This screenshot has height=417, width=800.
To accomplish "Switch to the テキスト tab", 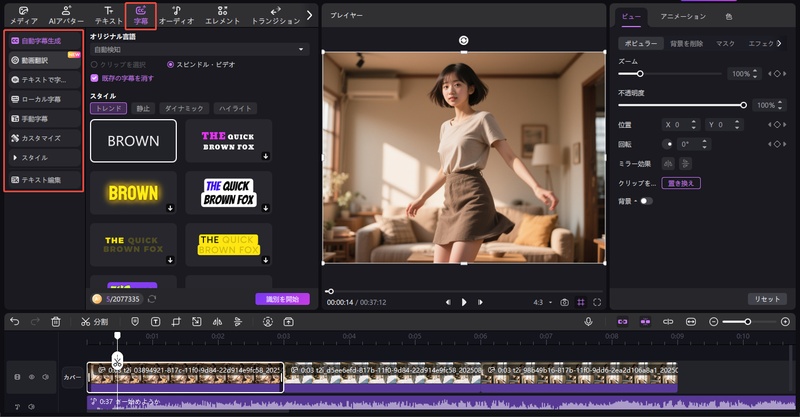I will point(109,15).
